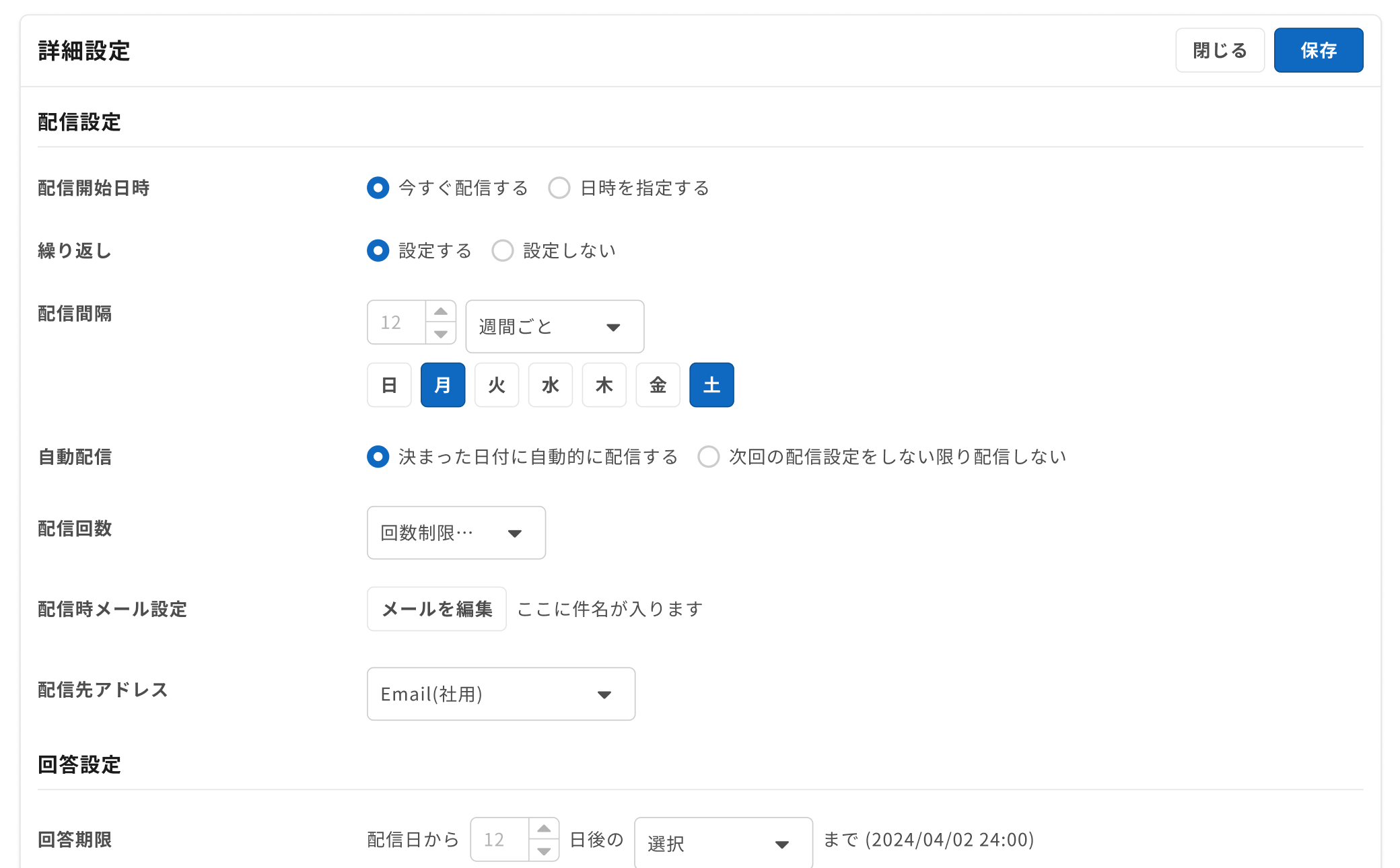Click up arrow on 回答期限 days stepper
Image resolution: width=1400 pixels, height=868 pixels.
(544, 829)
